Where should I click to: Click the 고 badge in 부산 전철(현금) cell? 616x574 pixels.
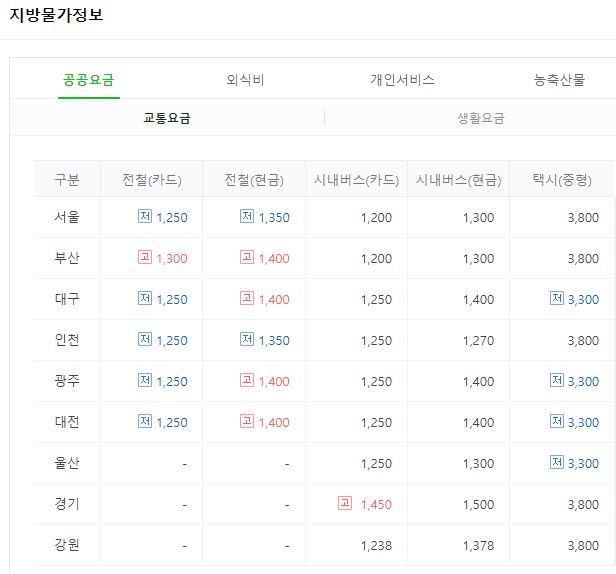(x=247, y=257)
